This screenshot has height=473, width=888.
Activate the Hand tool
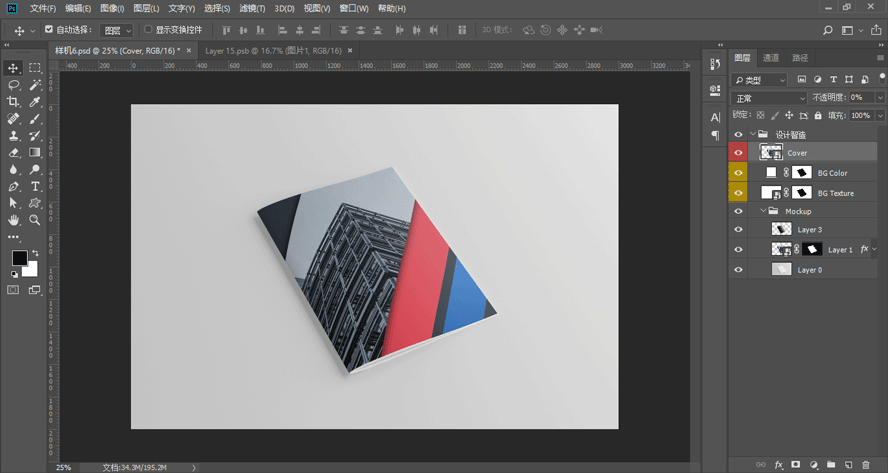pos(13,219)
